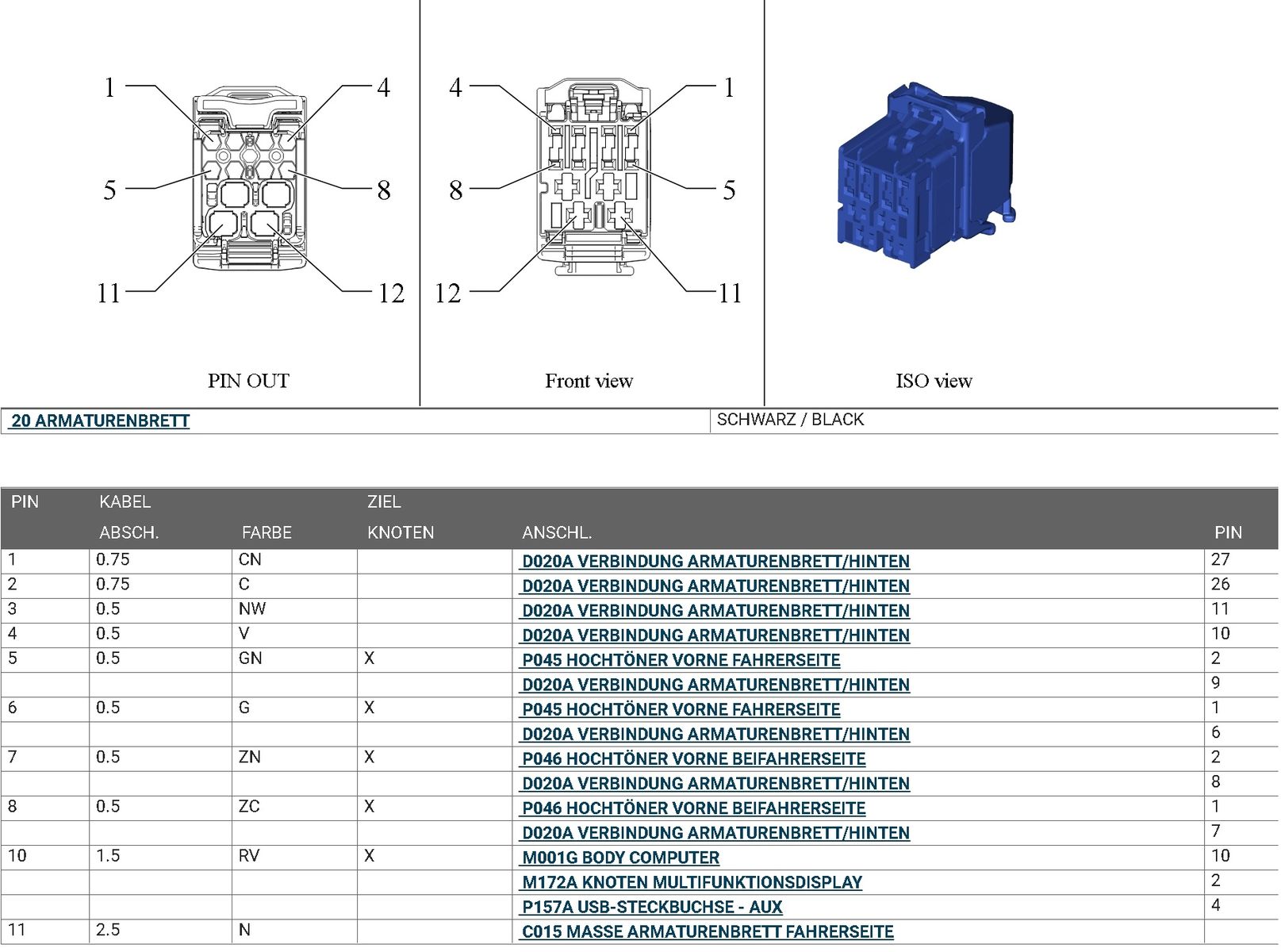Click the blue ISO view connector image
1281x952 pixels.
[926, 175]
